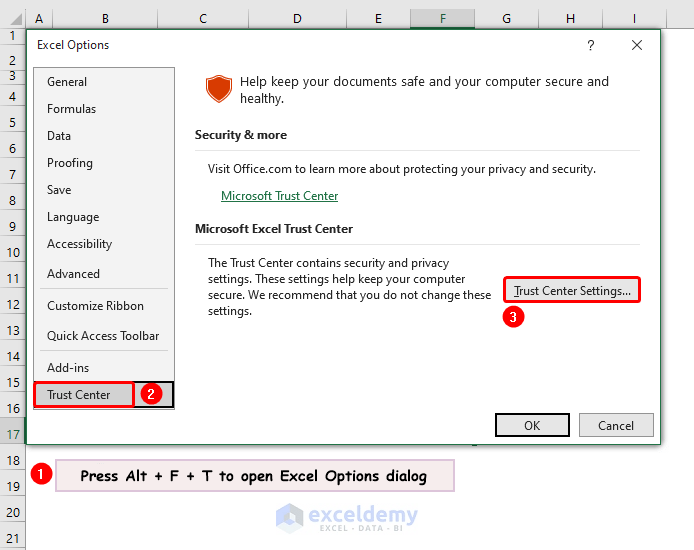Click the orange shield icon
Viewport: 694px width, 550px height.
click(x=219, y=88)
